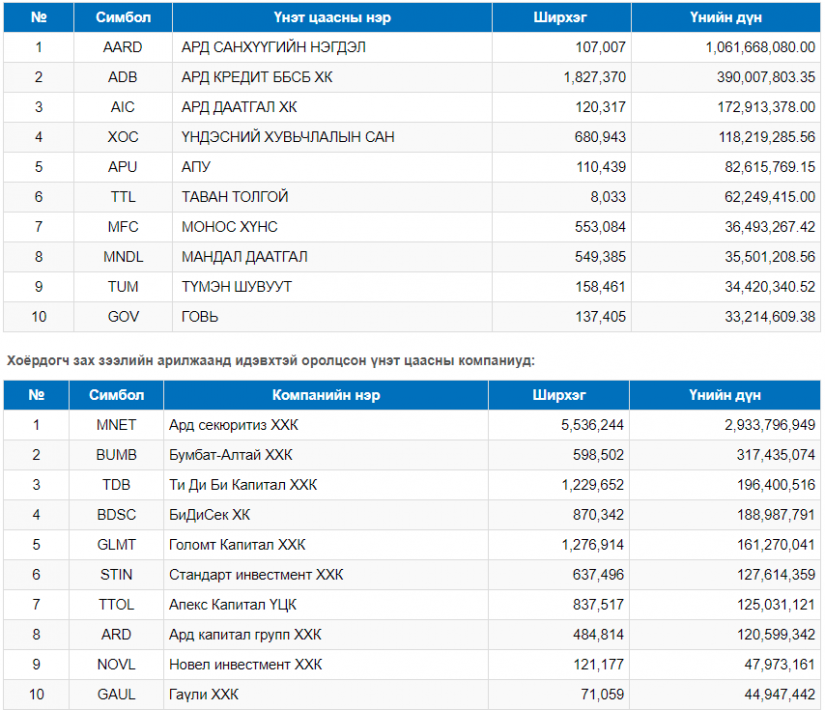
Task: Click 'ТАВАН ТОЛГОЙ' name
Action: [x=235, y=197]
